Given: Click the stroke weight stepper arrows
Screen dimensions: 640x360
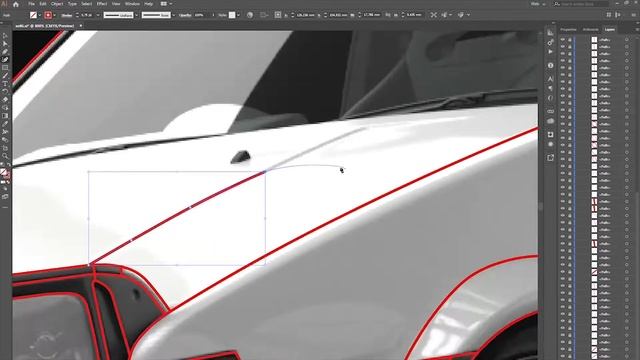Looking at the screenshot, I should pos(77,15).
